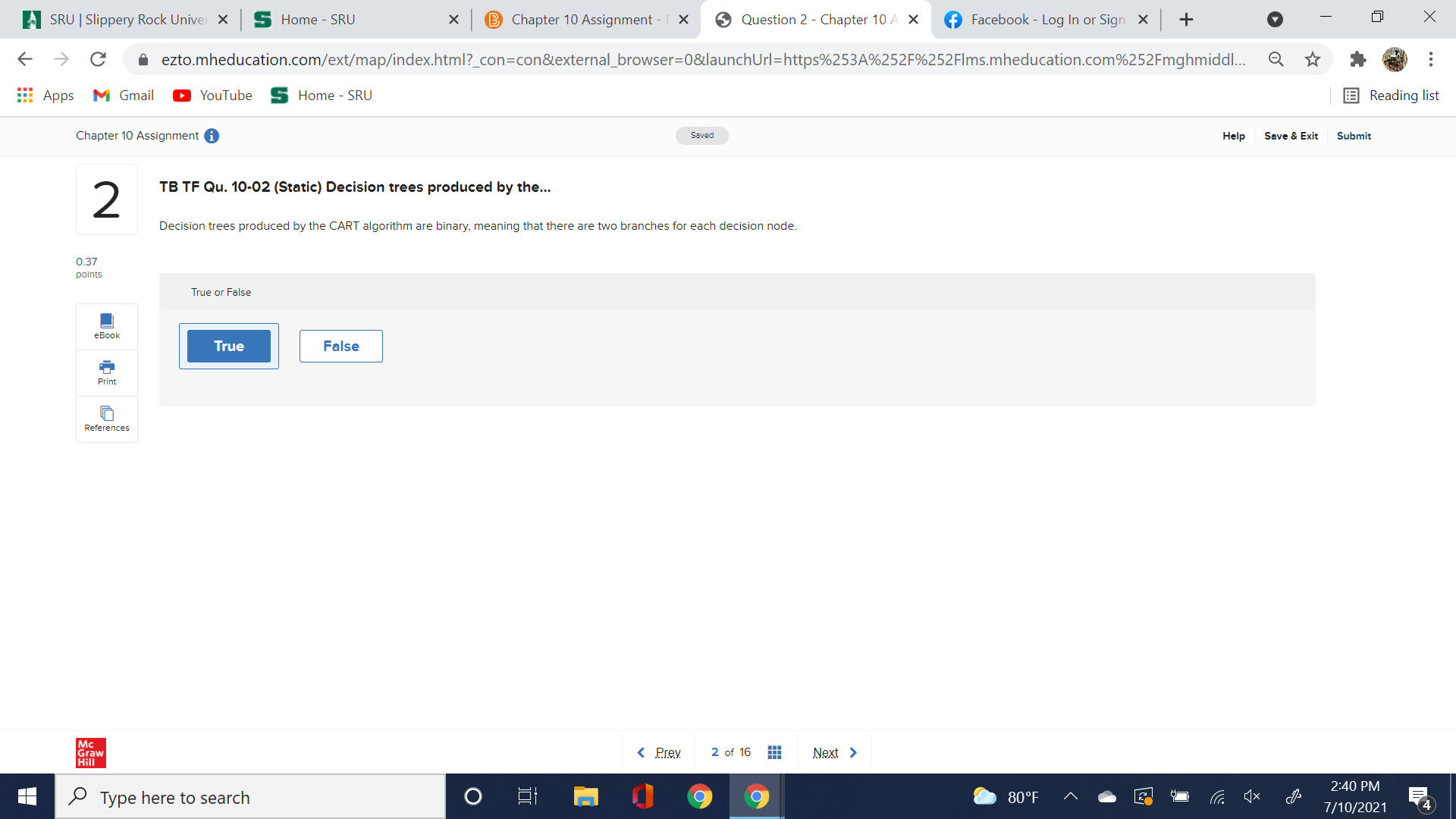Open the eBook sidebar icon
Image resolution: width=1456 pixels, height=819 pixels.
(x=107, y=326)
